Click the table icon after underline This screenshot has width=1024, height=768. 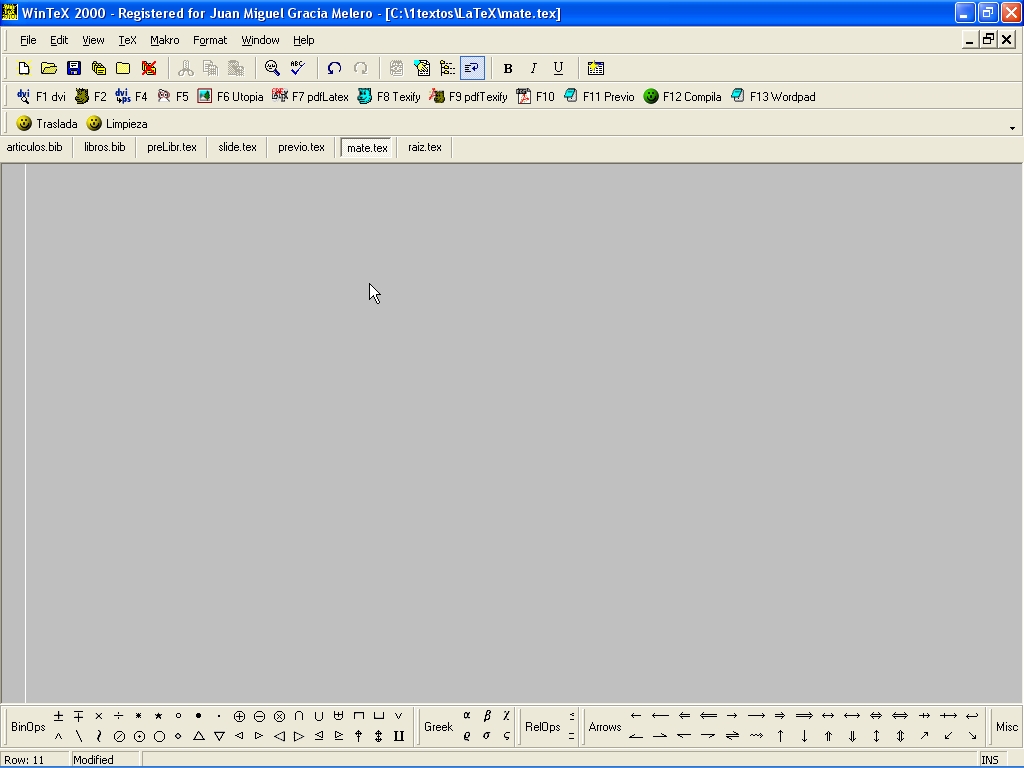(x=596, y=68)
